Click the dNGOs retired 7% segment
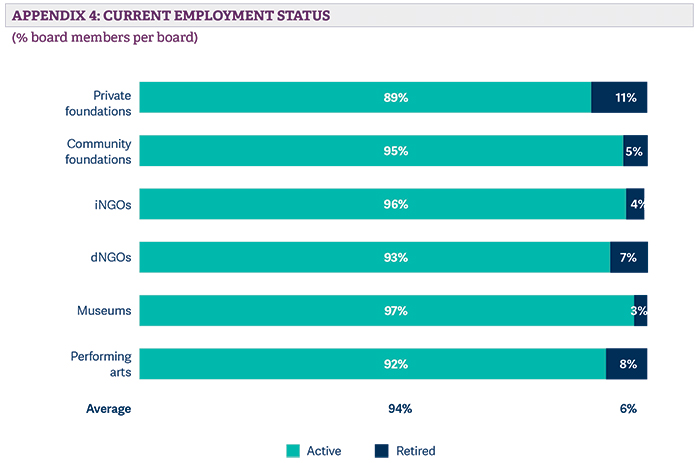The image size is (700, 463). coord(629,258)
